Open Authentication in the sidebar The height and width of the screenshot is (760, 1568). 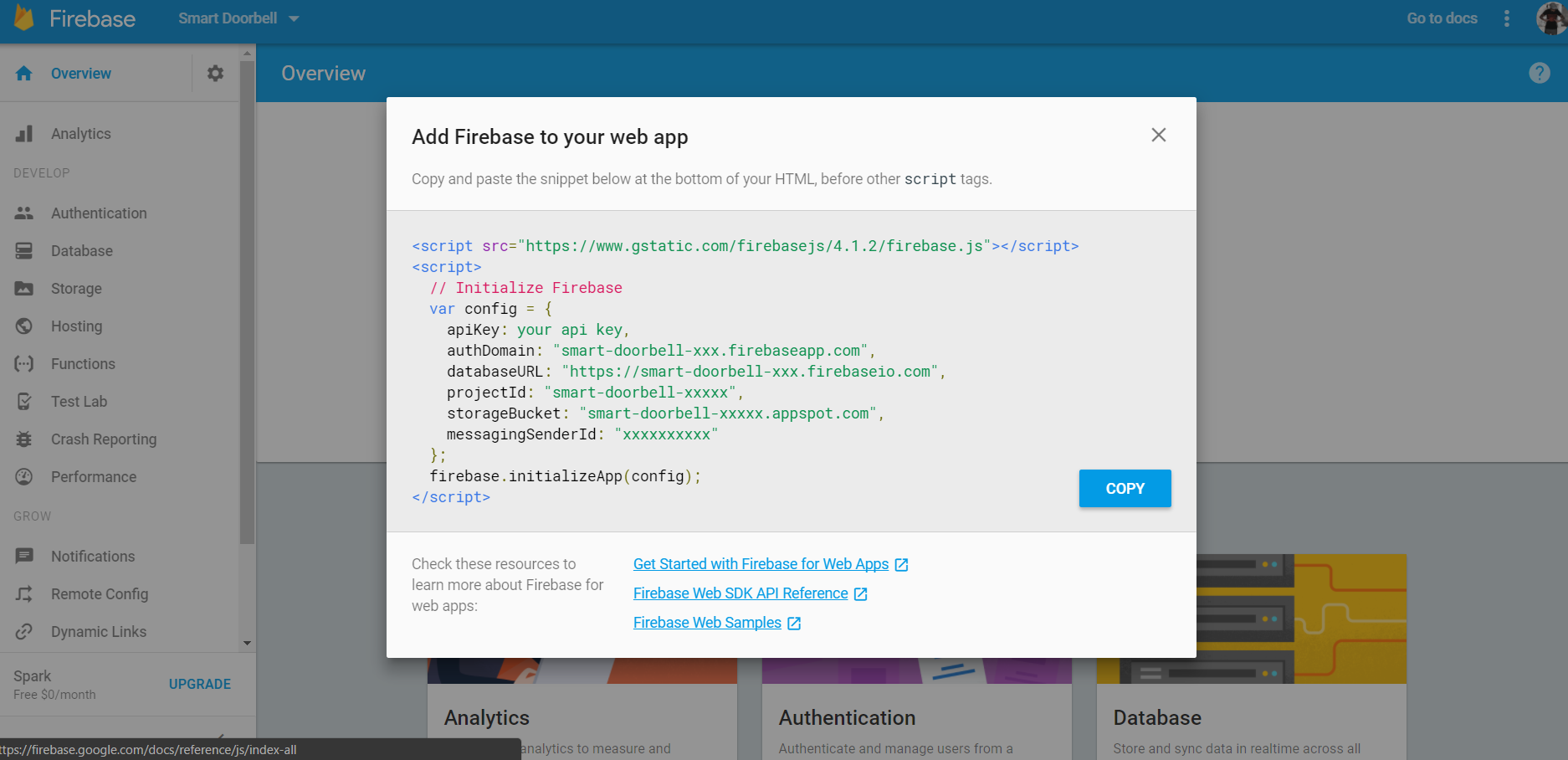pos(99,213)
